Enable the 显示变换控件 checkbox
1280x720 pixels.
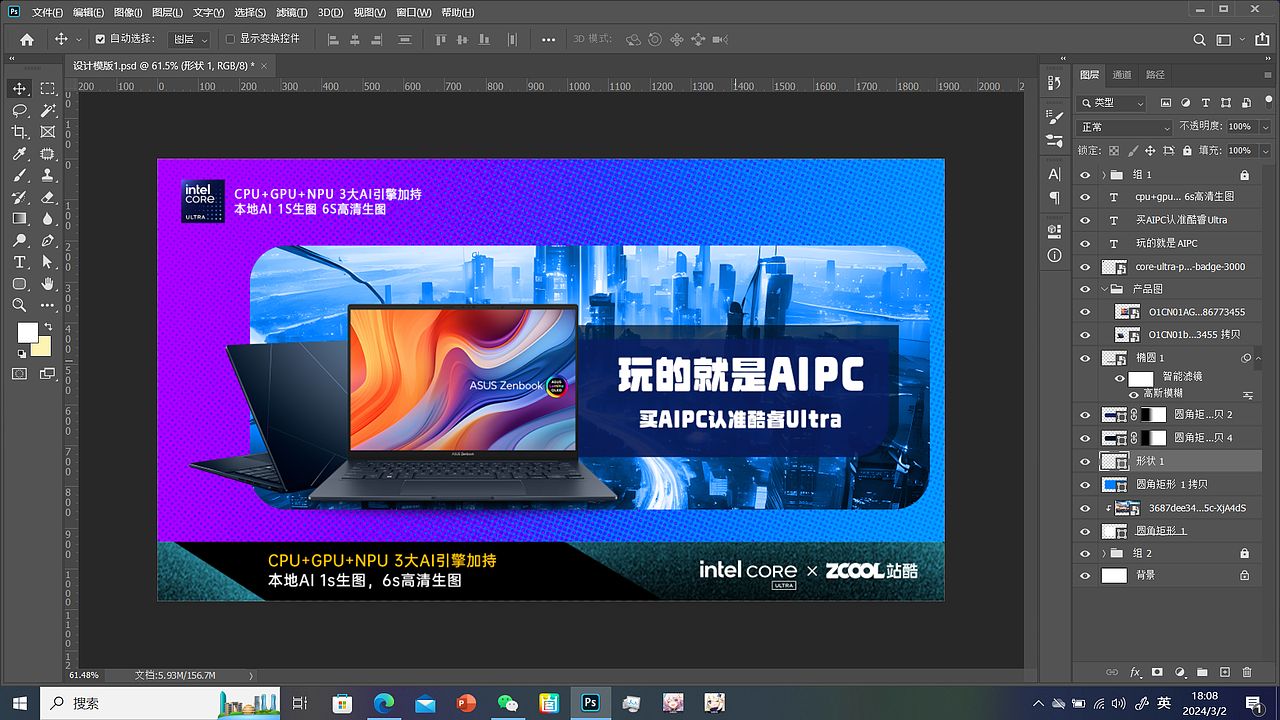pos(230,39)
